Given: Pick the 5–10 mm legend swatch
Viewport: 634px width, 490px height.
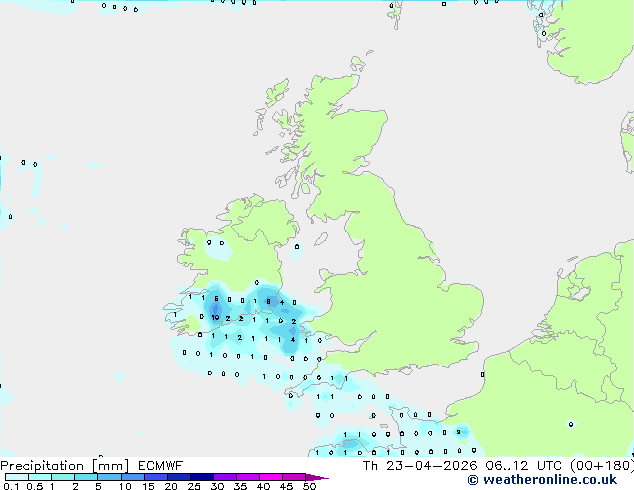Looking at the screenshot, I should (x=109, y=477).
